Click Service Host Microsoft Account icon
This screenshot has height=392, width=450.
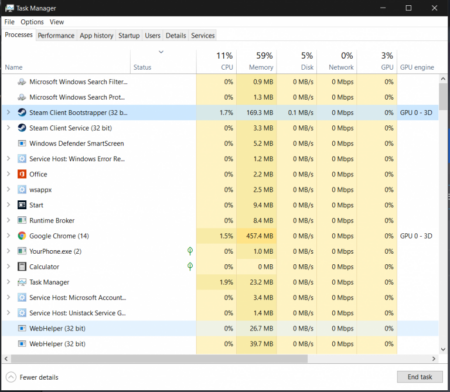point(22,297)
